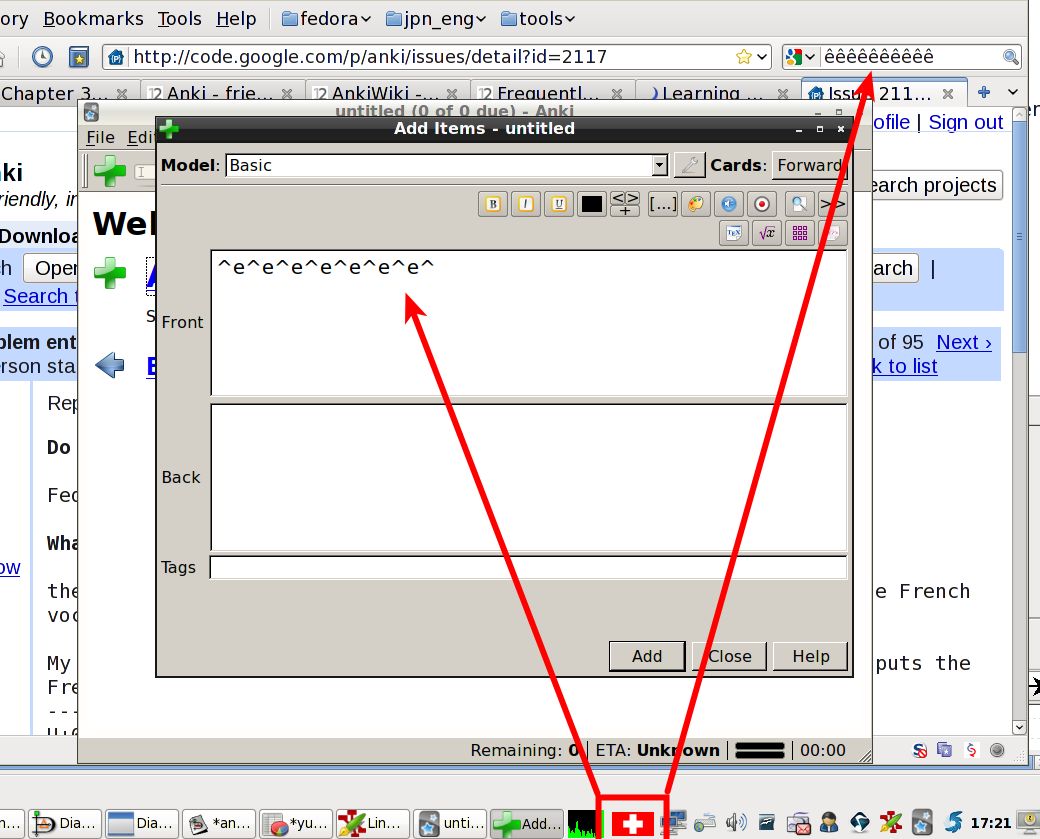The width and height of the screenshot is (1040, 839).
Task: Open a new browser tab with plus button
Action: [984, 92]
